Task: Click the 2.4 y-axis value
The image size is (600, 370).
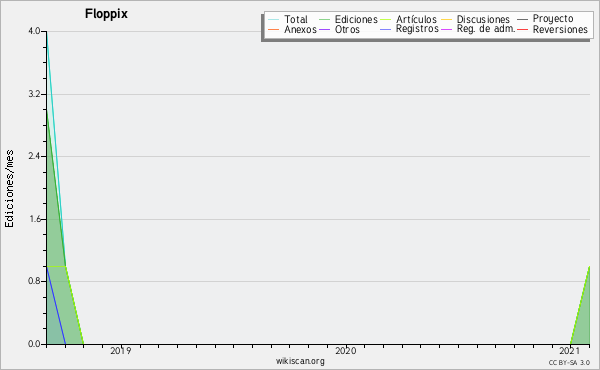Action: point(34,156)
